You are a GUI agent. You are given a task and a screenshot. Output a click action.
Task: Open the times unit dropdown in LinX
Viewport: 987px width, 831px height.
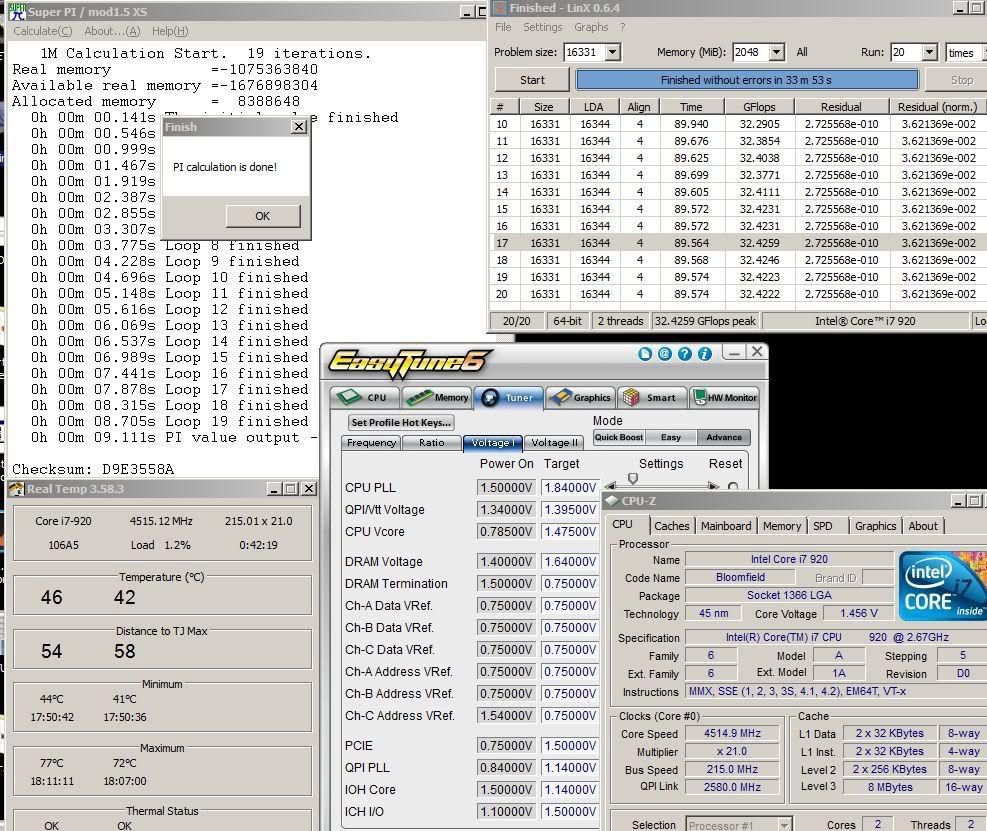[x=982, y=52]
